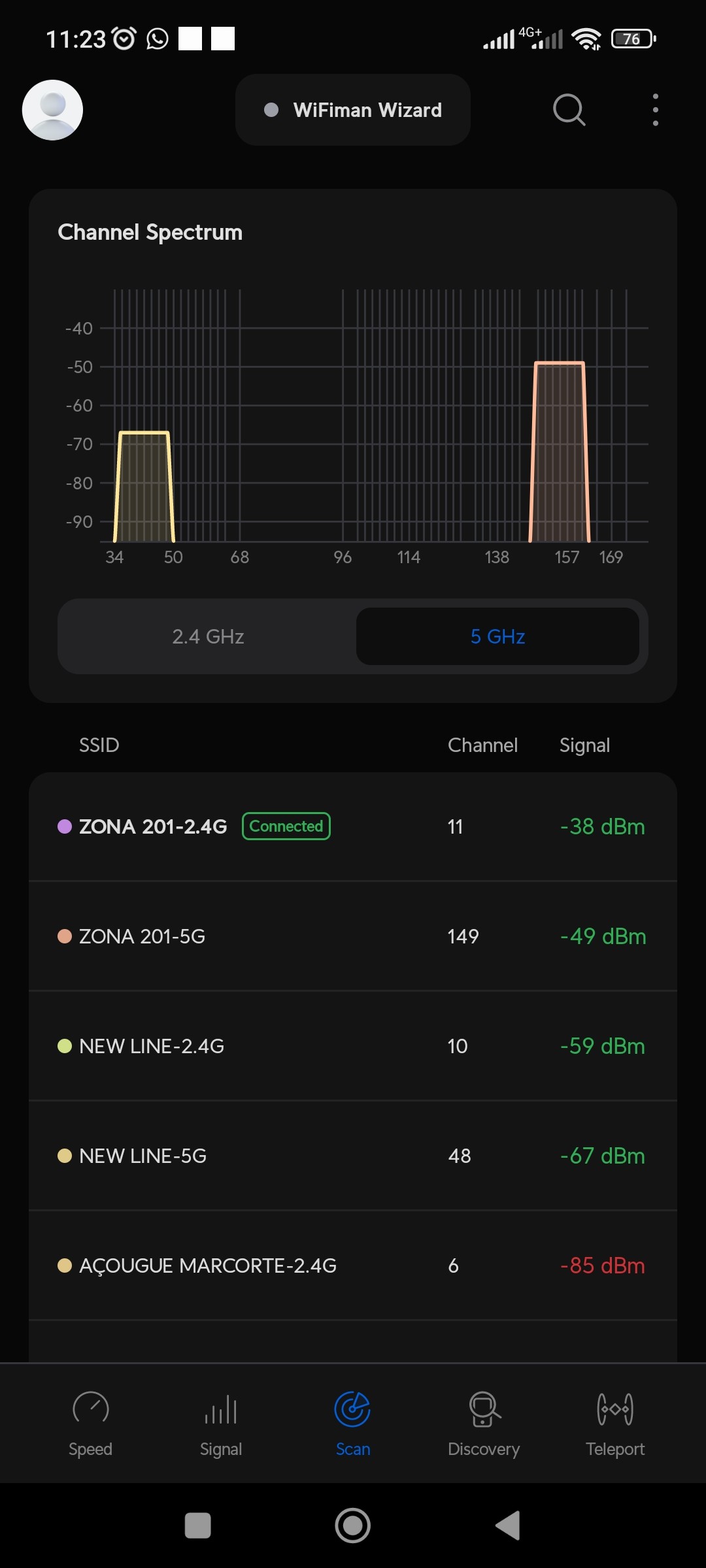Open the user profile avatar
This screenshot has height=1568, width=706.
click(52, 110)
